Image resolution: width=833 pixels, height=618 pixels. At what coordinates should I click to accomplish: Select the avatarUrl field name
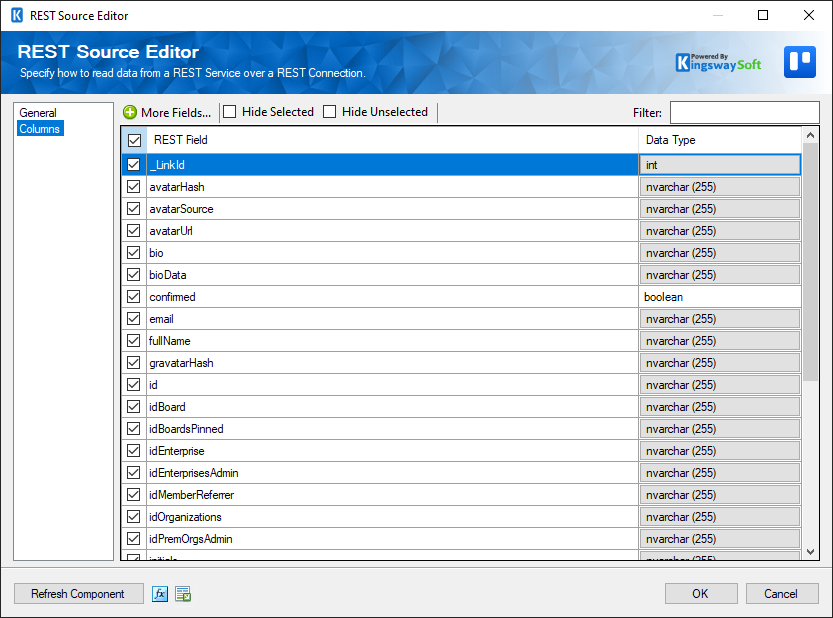(x=171, y=231)
